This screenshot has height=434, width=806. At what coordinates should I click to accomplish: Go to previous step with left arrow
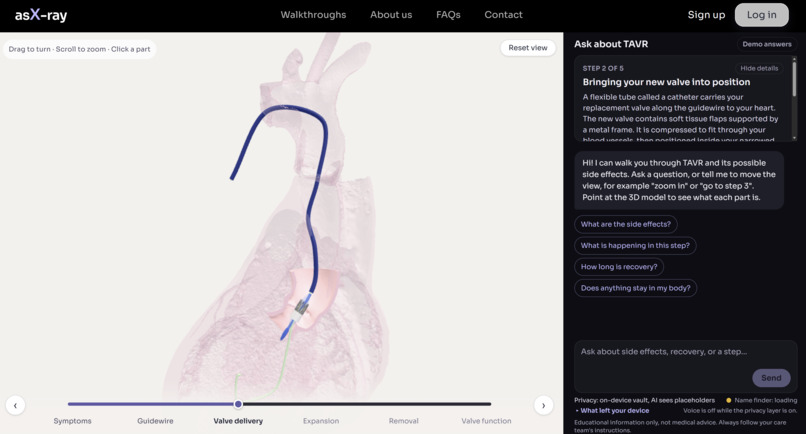tap(15, 405)
